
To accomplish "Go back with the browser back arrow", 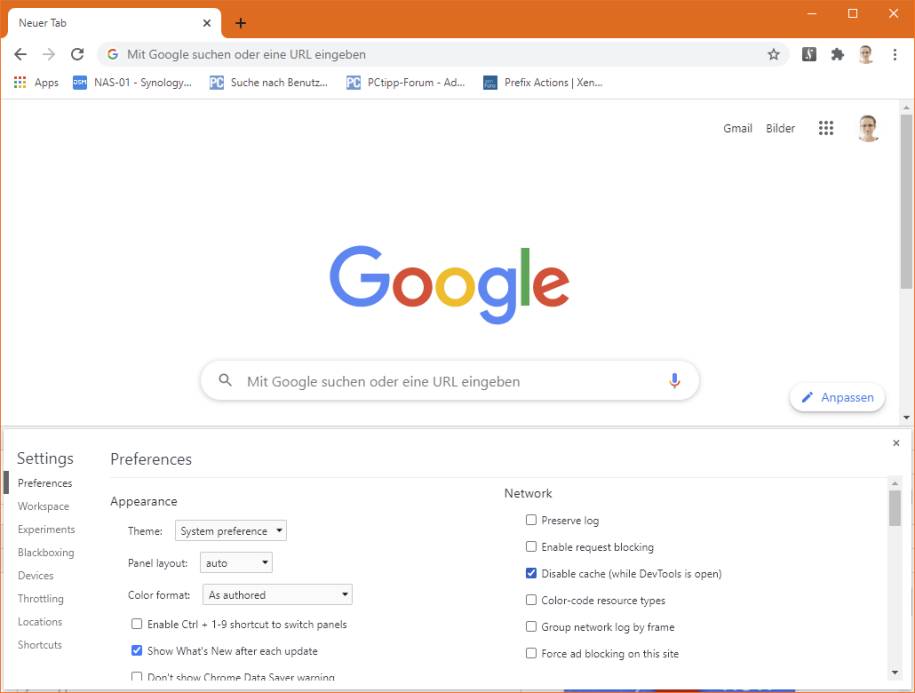I will click(20, 54).
